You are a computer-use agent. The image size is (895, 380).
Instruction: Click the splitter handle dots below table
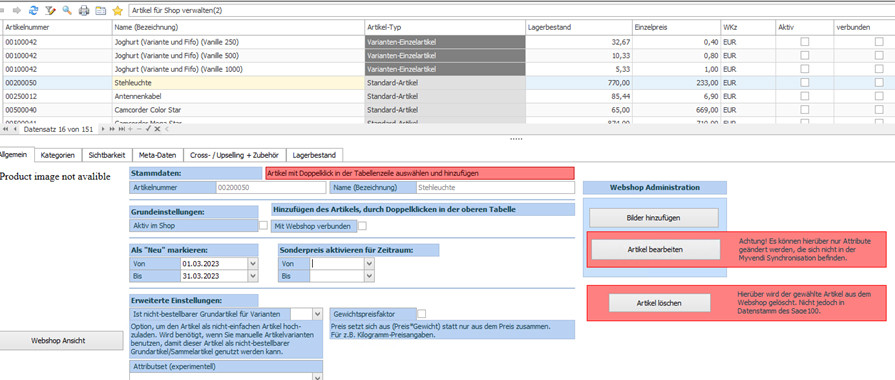pos(516,139)
